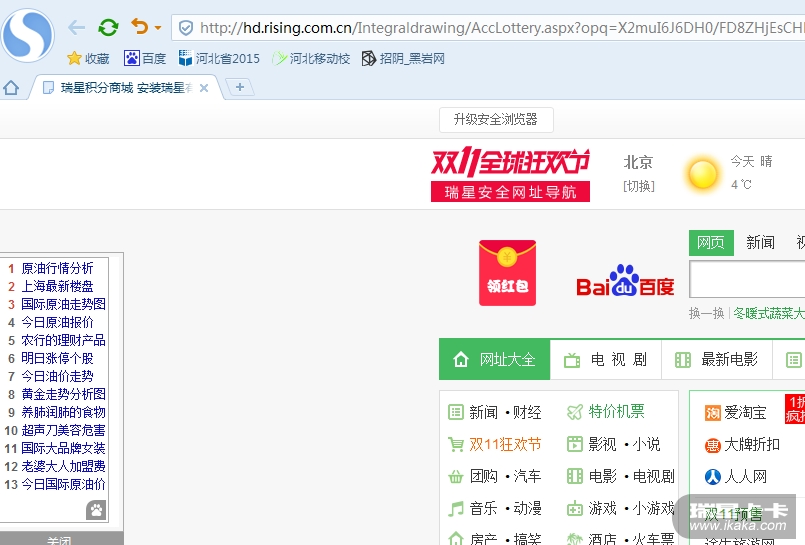
Task: Open the 人人网 link
Action: click(745, 477)
